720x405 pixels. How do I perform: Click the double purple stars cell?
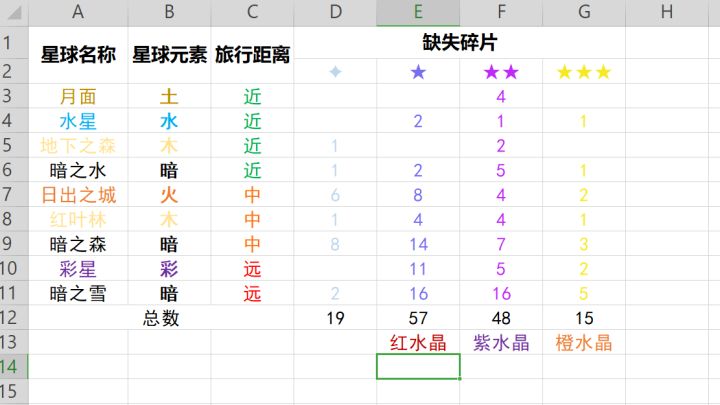pyautogui.click(x=501, y=72)
